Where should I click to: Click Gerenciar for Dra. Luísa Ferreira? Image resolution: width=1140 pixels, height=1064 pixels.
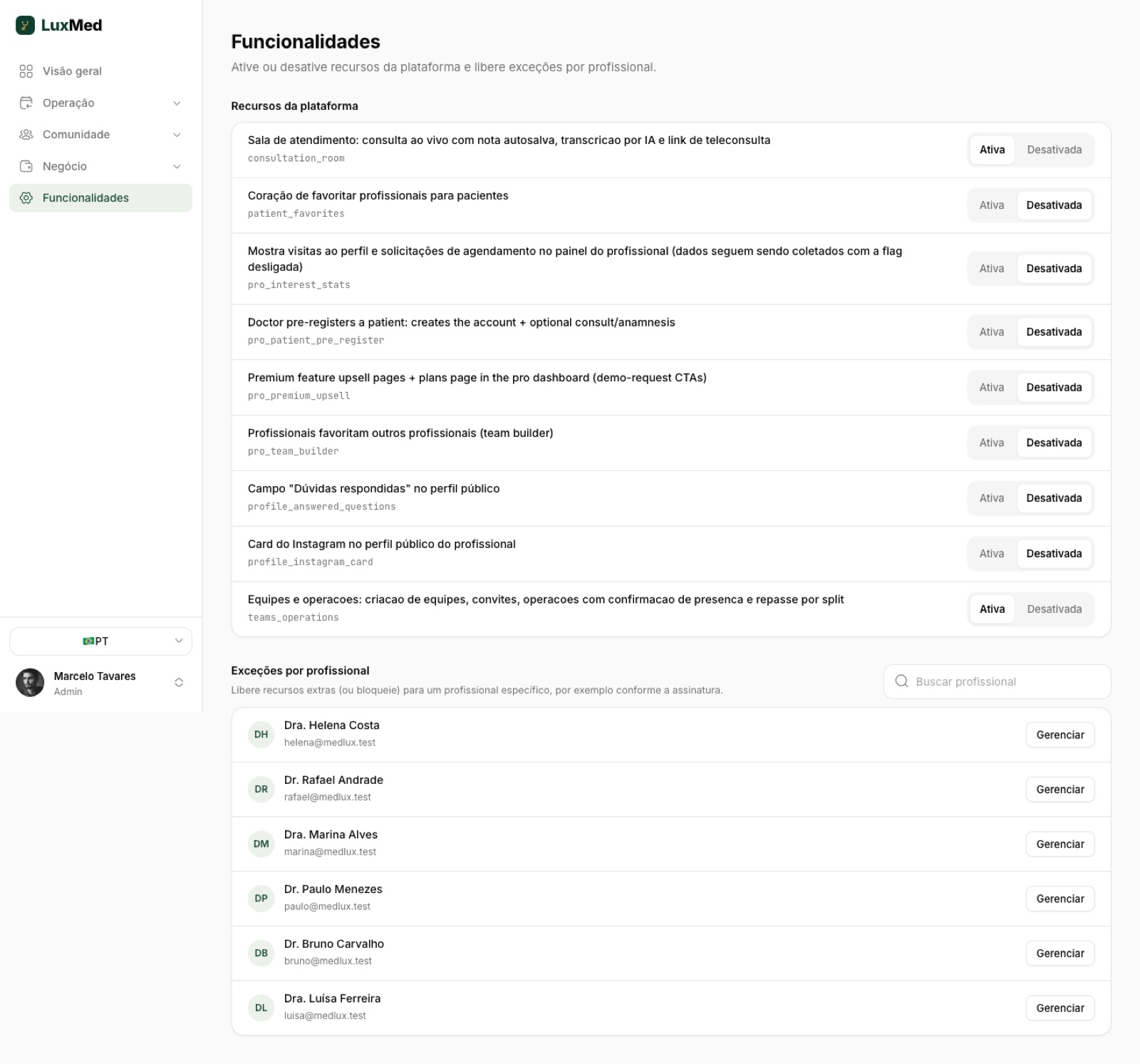coord(1059,1008)
